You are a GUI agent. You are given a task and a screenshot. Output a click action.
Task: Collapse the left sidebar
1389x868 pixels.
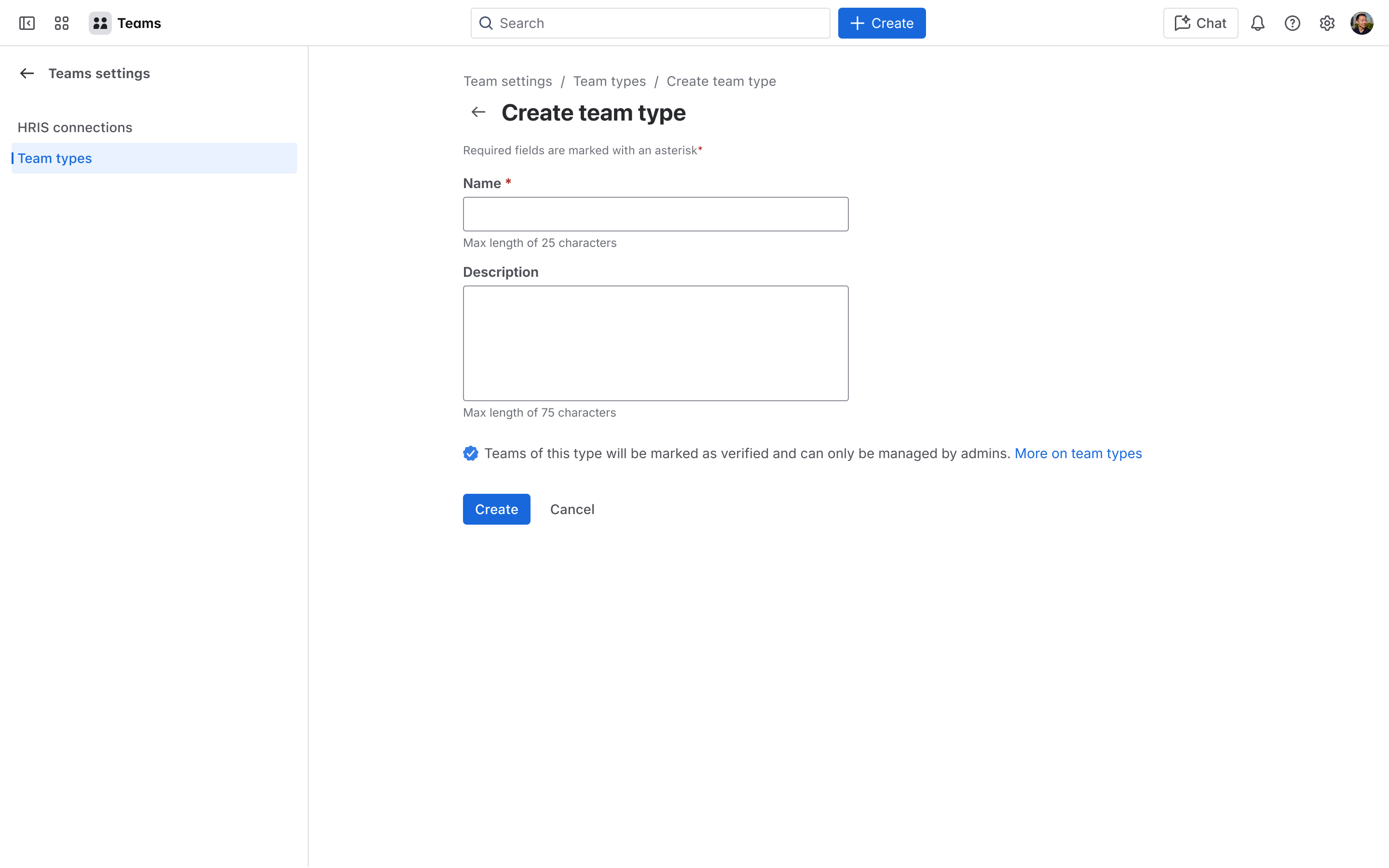point(27,23)
